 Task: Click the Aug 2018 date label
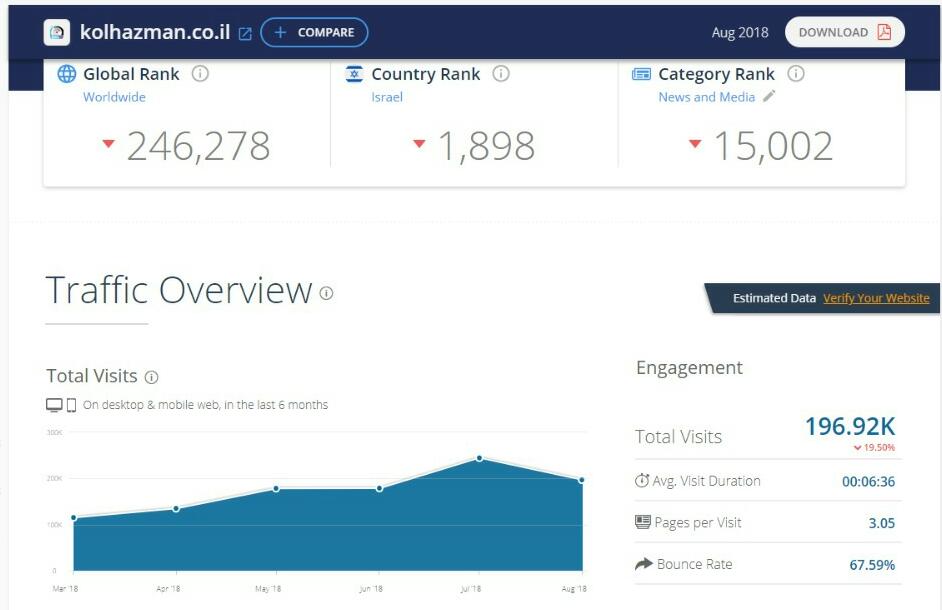740,32
